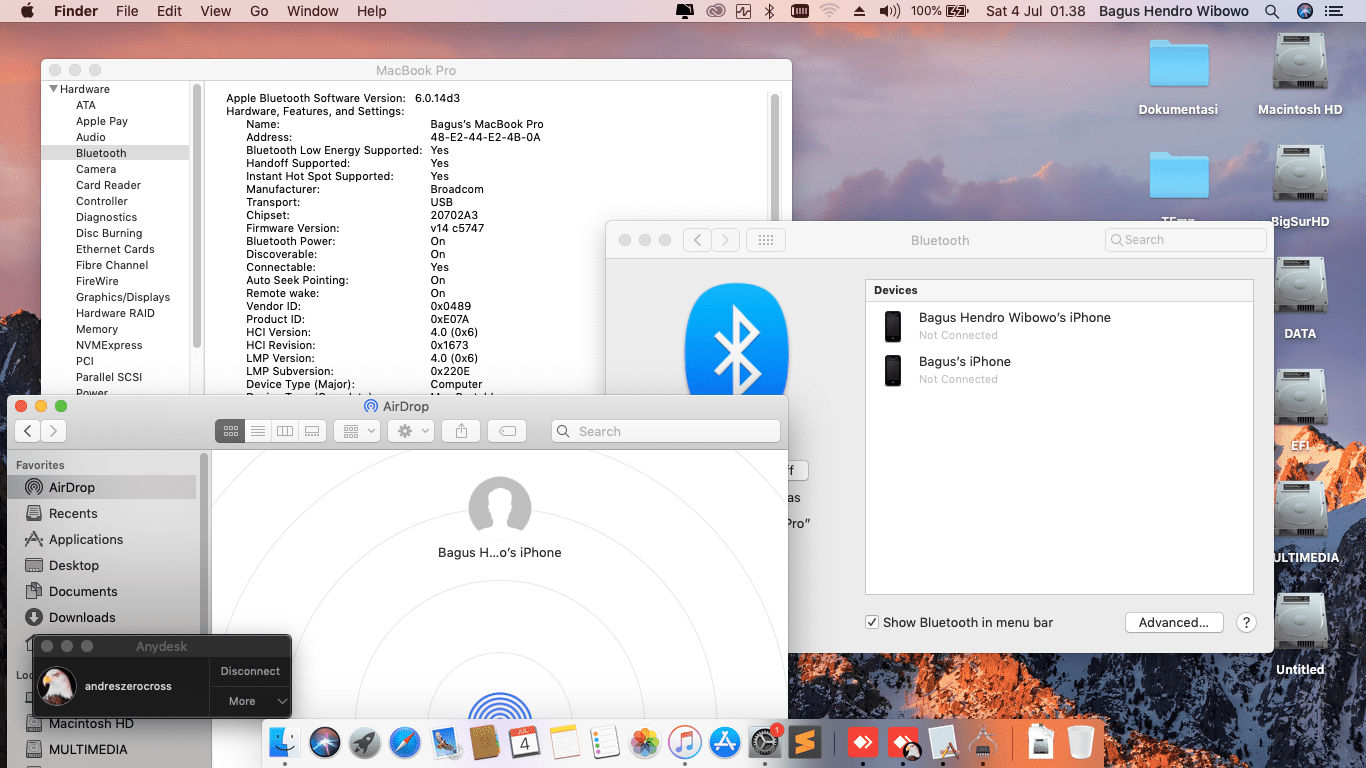This screenshot has height=768, width=1366.
Task: Open Safari from the Dock
Action: click(x=405, y=742)
